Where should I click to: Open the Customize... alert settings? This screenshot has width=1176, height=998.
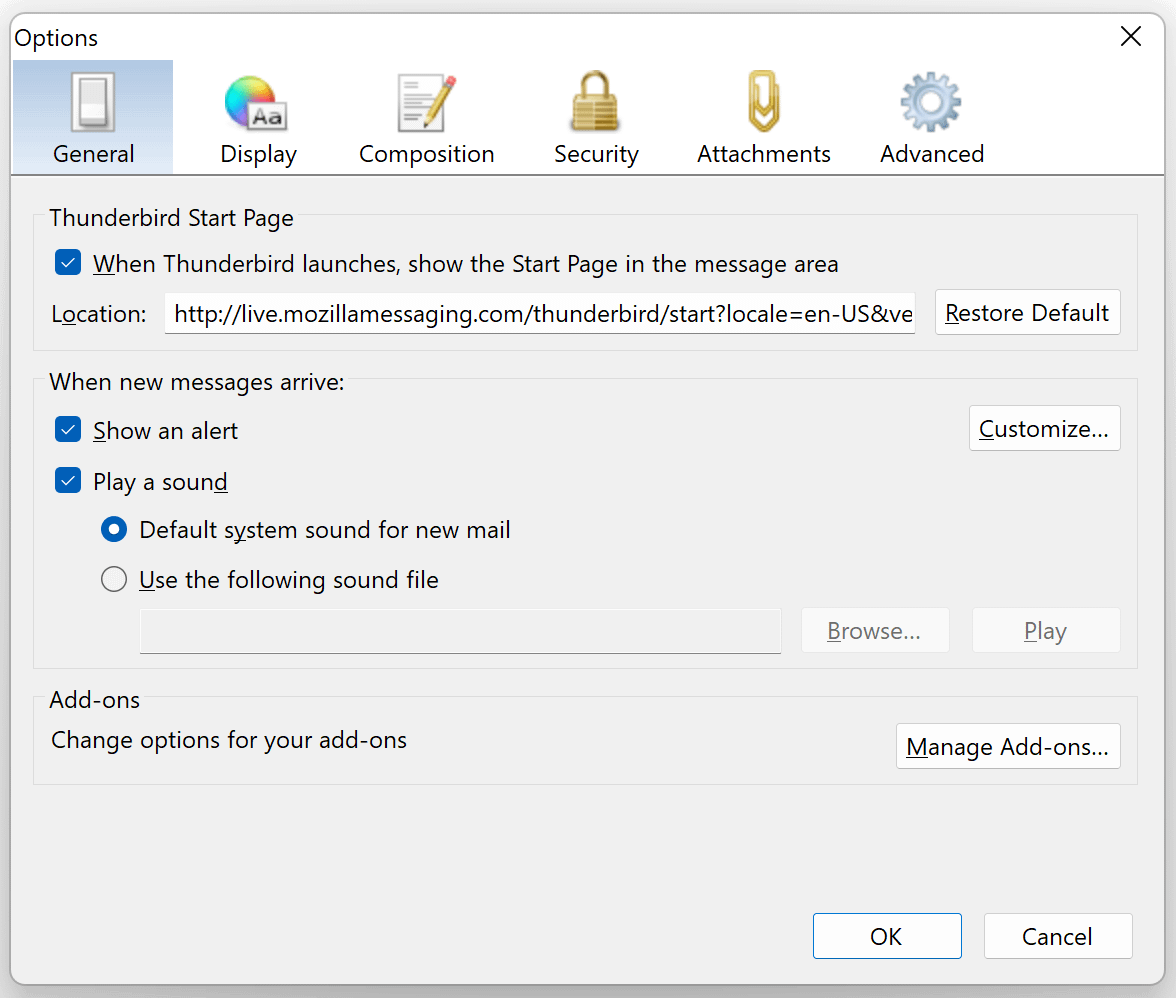1044,429
